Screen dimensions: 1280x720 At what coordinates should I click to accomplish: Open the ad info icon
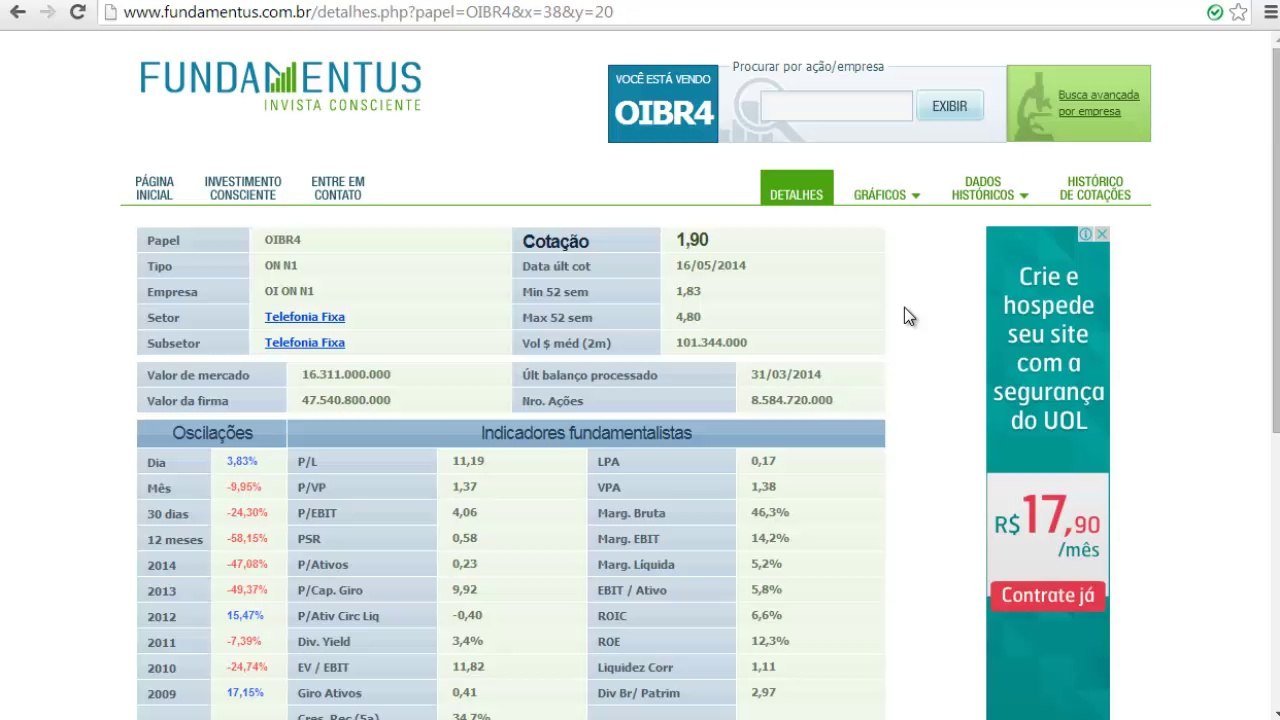point(1086,234)
